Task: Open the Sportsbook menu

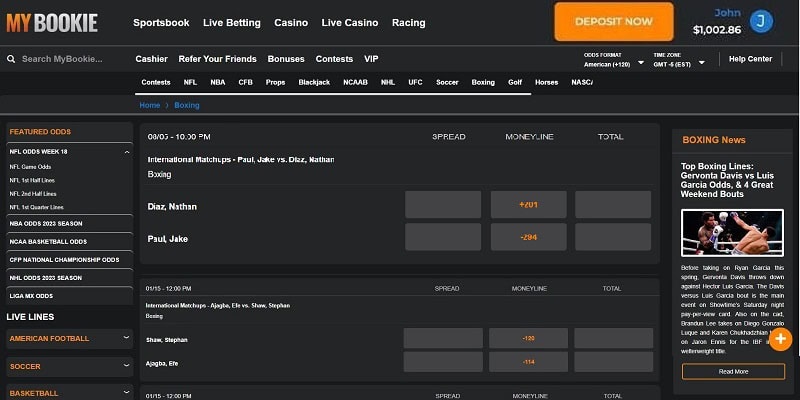Action: click(161, 23)
